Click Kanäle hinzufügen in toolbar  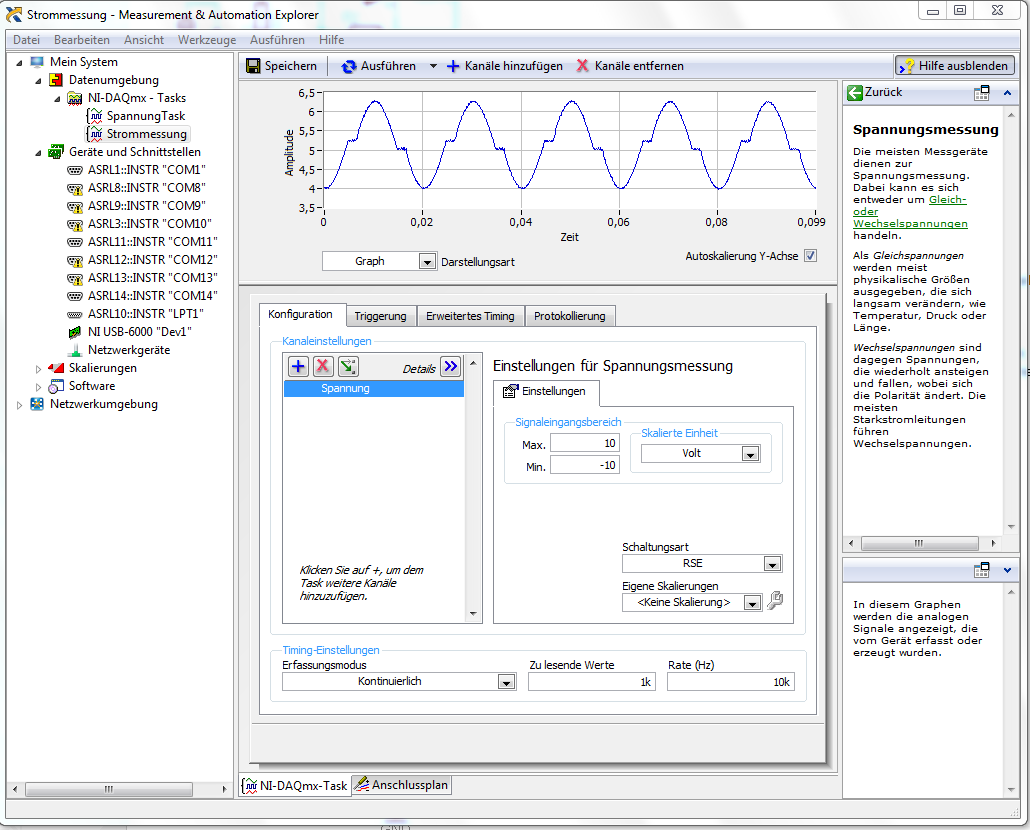pyautogui.click(x=504, y=66)
